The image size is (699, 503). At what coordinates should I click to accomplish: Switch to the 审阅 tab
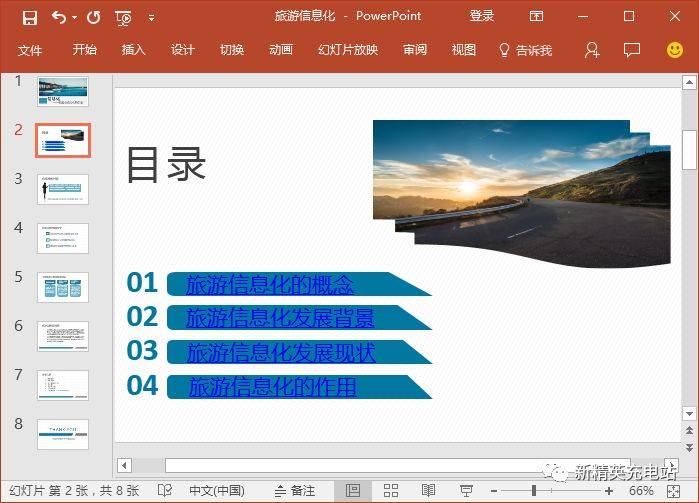coord(415,49)
